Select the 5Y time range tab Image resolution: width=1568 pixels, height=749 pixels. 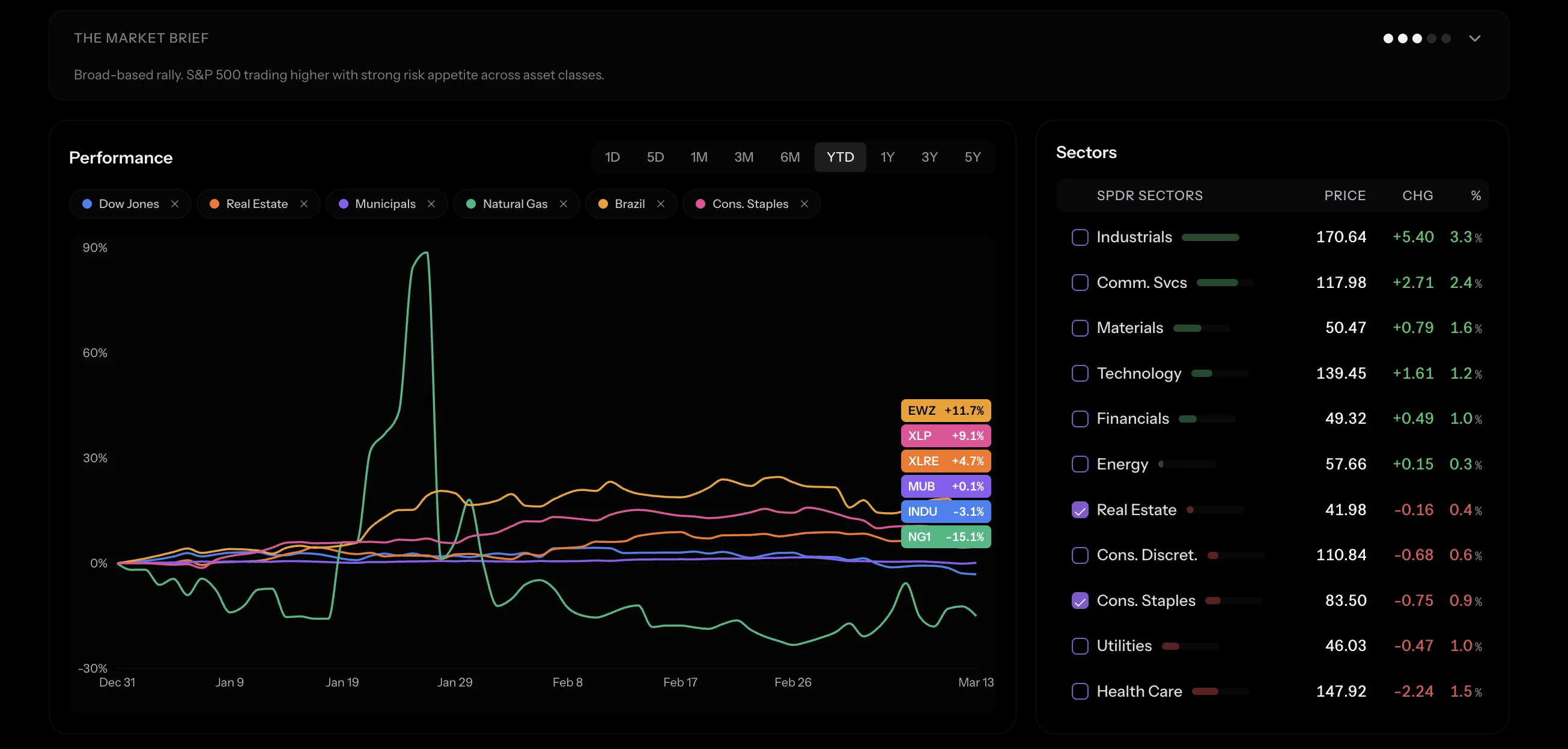tap(972, 157)
